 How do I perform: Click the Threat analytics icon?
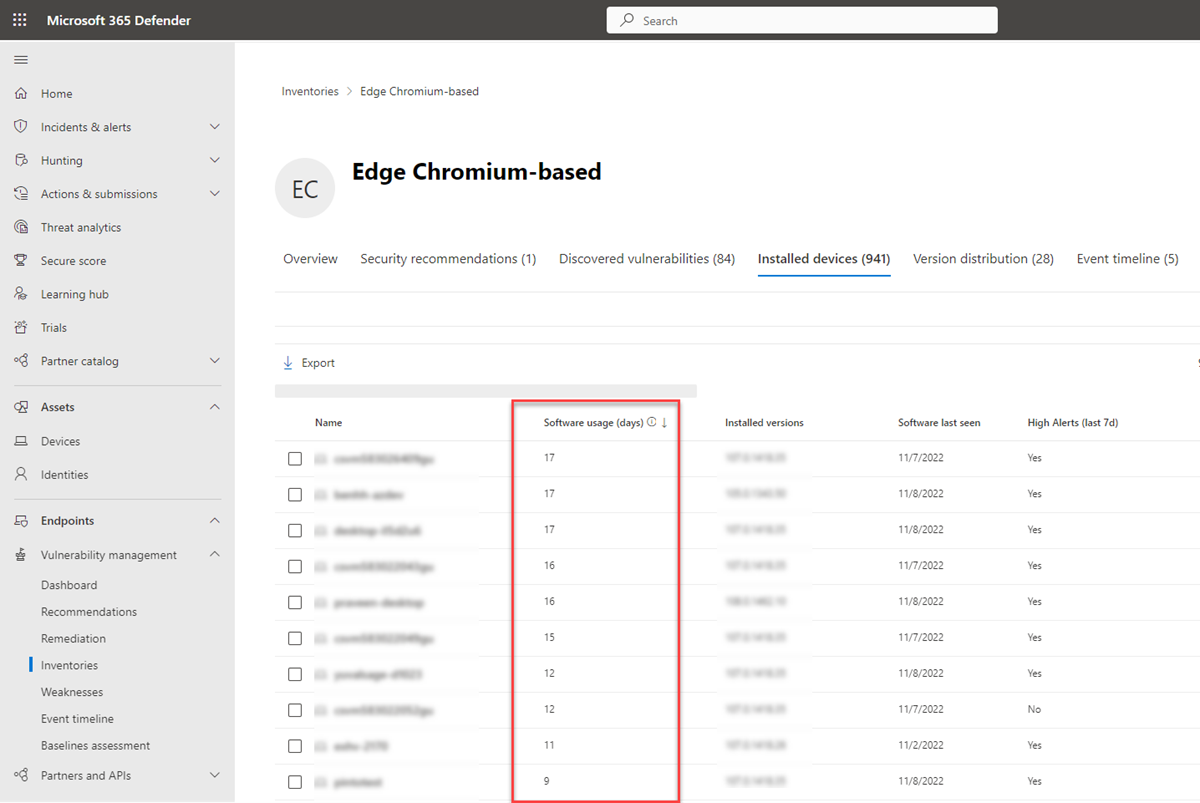coord(21,227)
